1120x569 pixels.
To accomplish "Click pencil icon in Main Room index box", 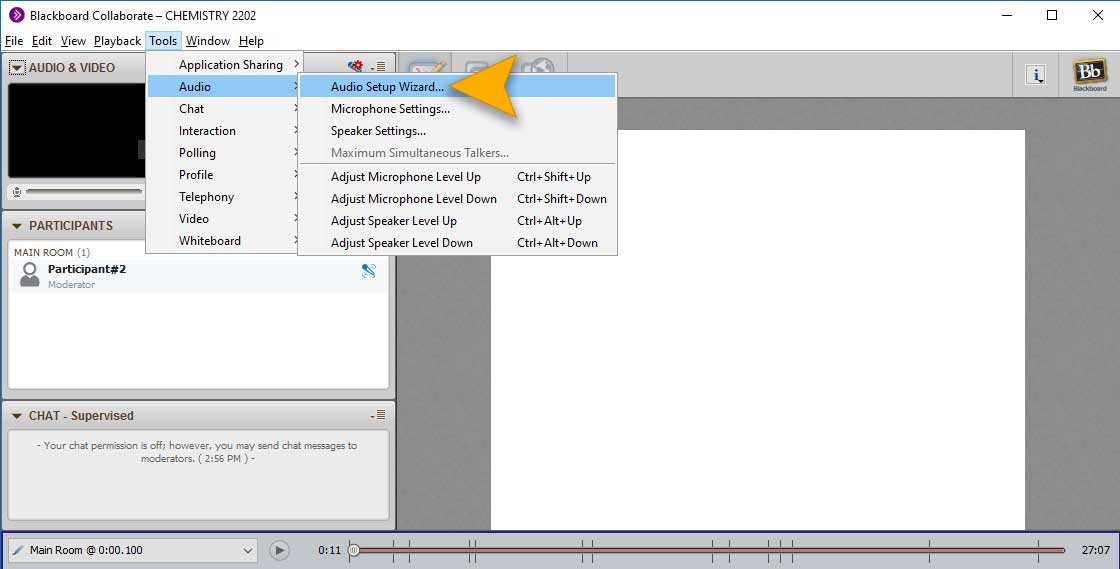I will pyautogui.click(x=19, y=550).
